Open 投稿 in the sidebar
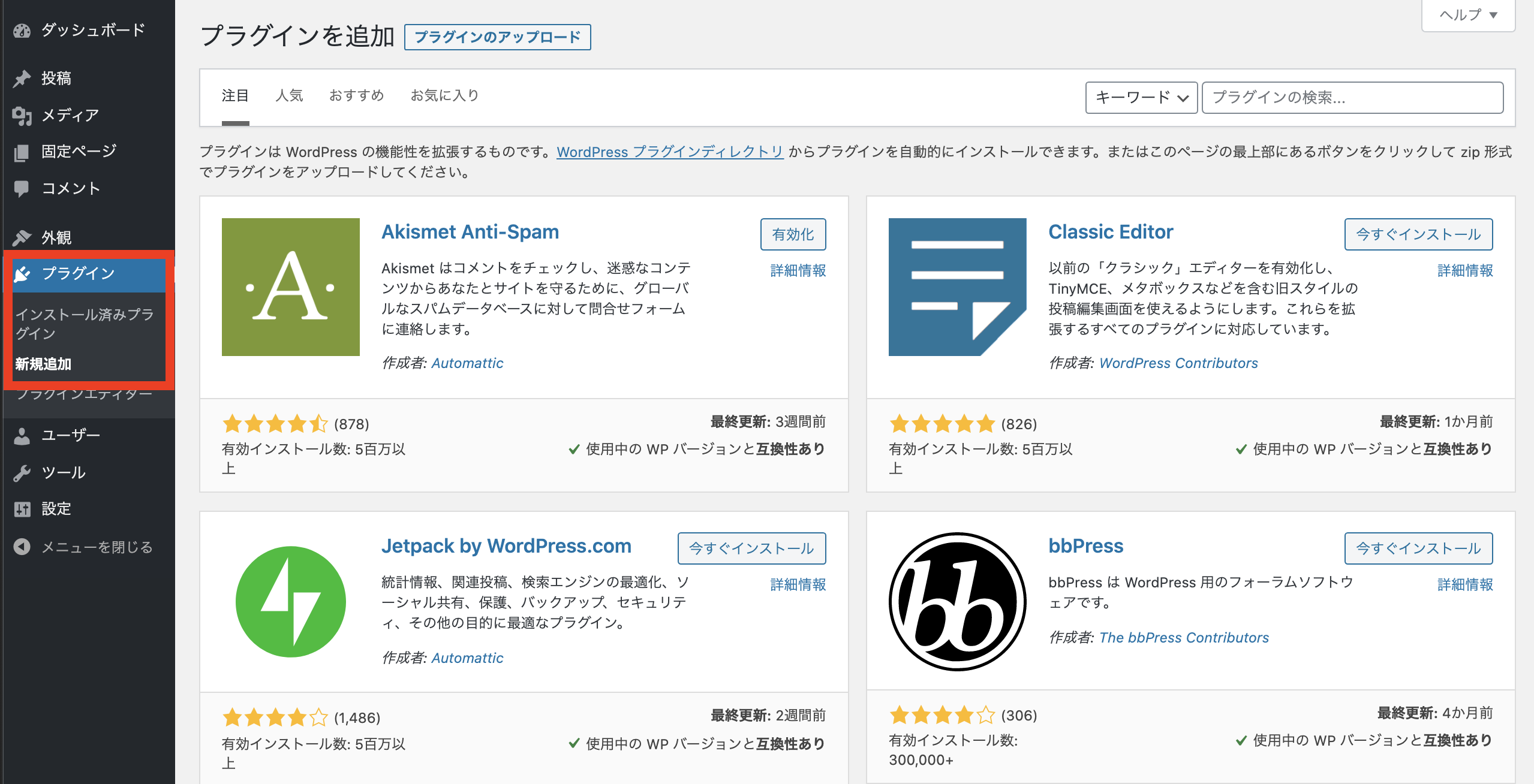Viewport: 1534px width, 784px height. point(89,79)
